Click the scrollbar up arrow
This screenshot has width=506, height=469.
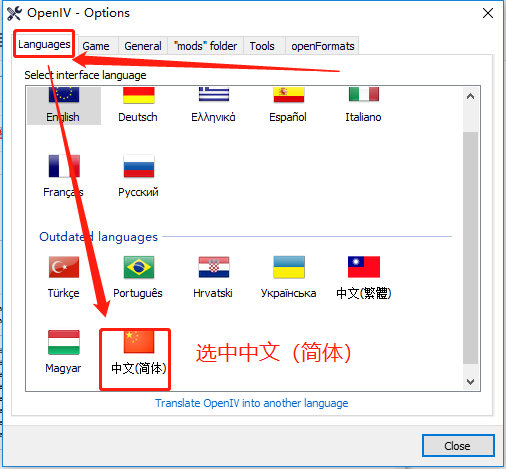(470, 97)
